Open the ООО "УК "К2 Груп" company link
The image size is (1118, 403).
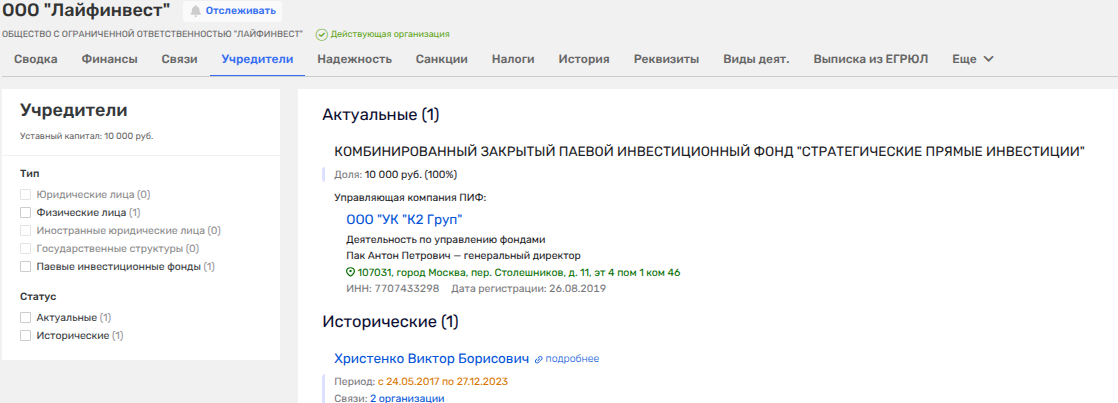404,219
